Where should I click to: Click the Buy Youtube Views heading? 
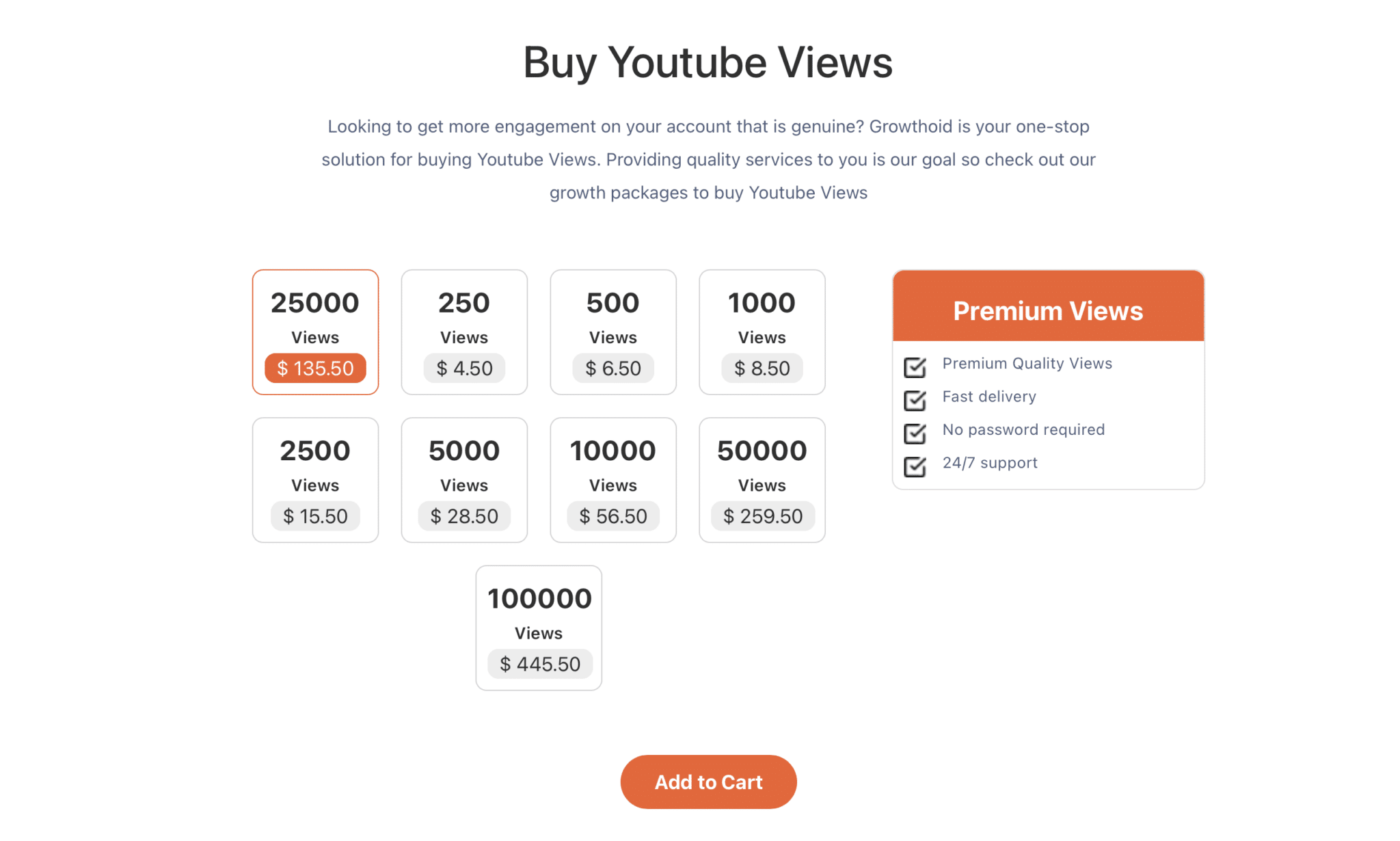pos(708,63)
